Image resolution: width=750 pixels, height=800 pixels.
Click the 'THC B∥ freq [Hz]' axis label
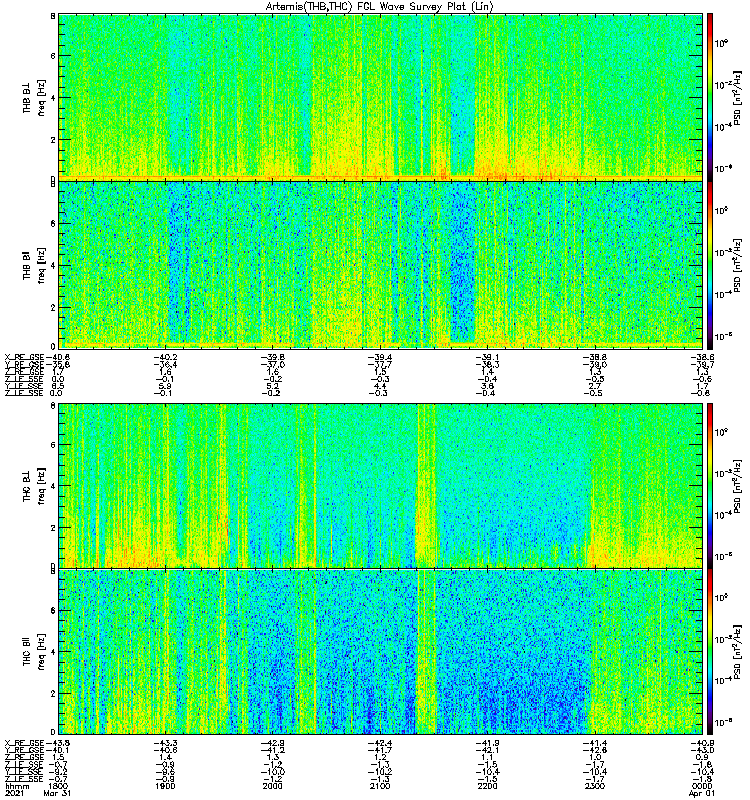34,652
